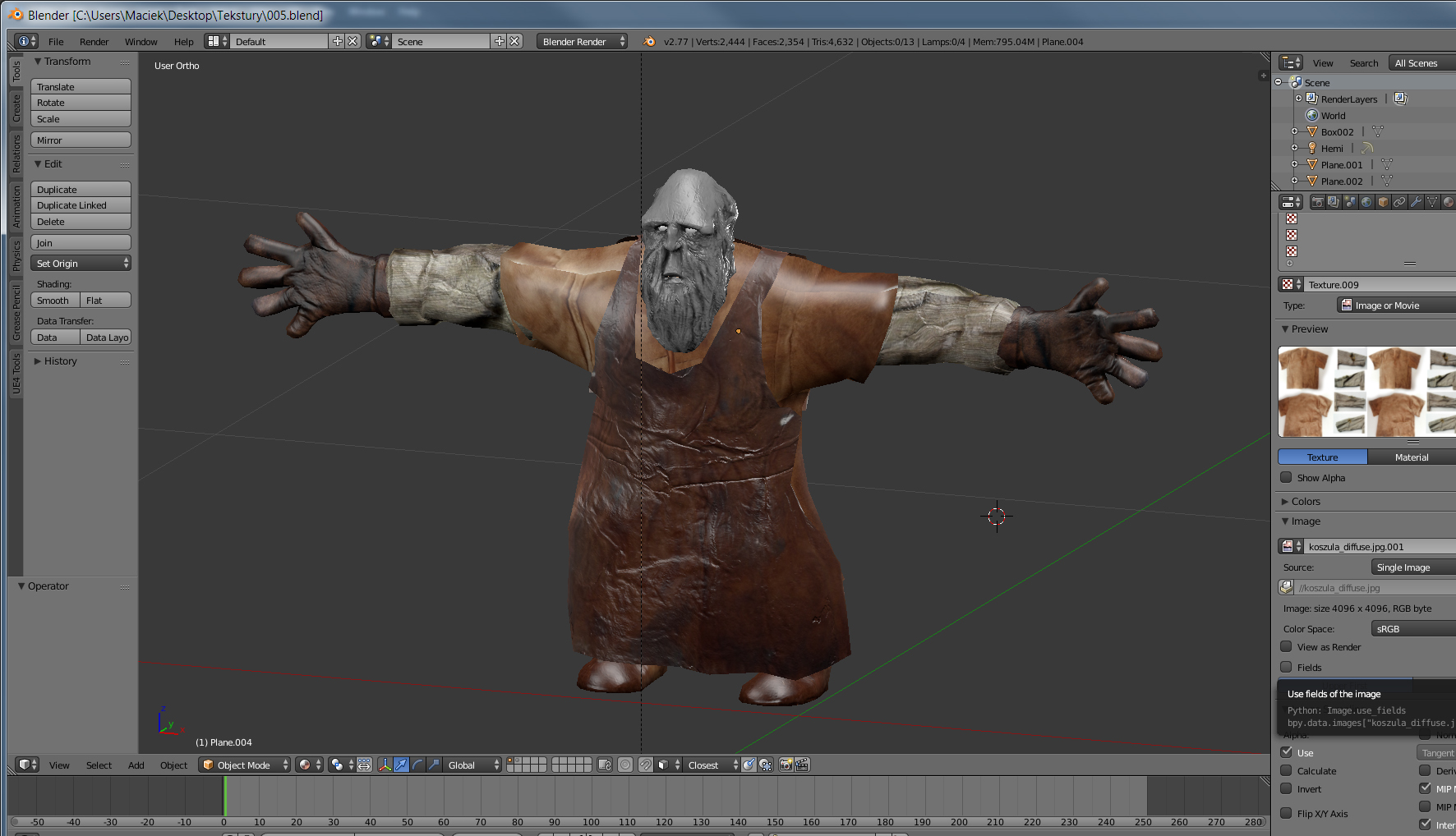Click the OpenGL render camera icon
The image size is (1456, 836).
tap(786, 765)
